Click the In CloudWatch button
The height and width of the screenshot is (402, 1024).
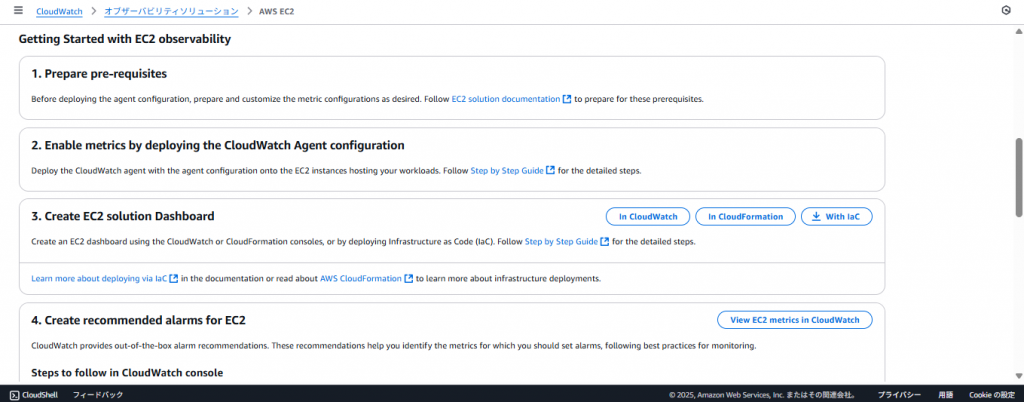tap(647, 216)
